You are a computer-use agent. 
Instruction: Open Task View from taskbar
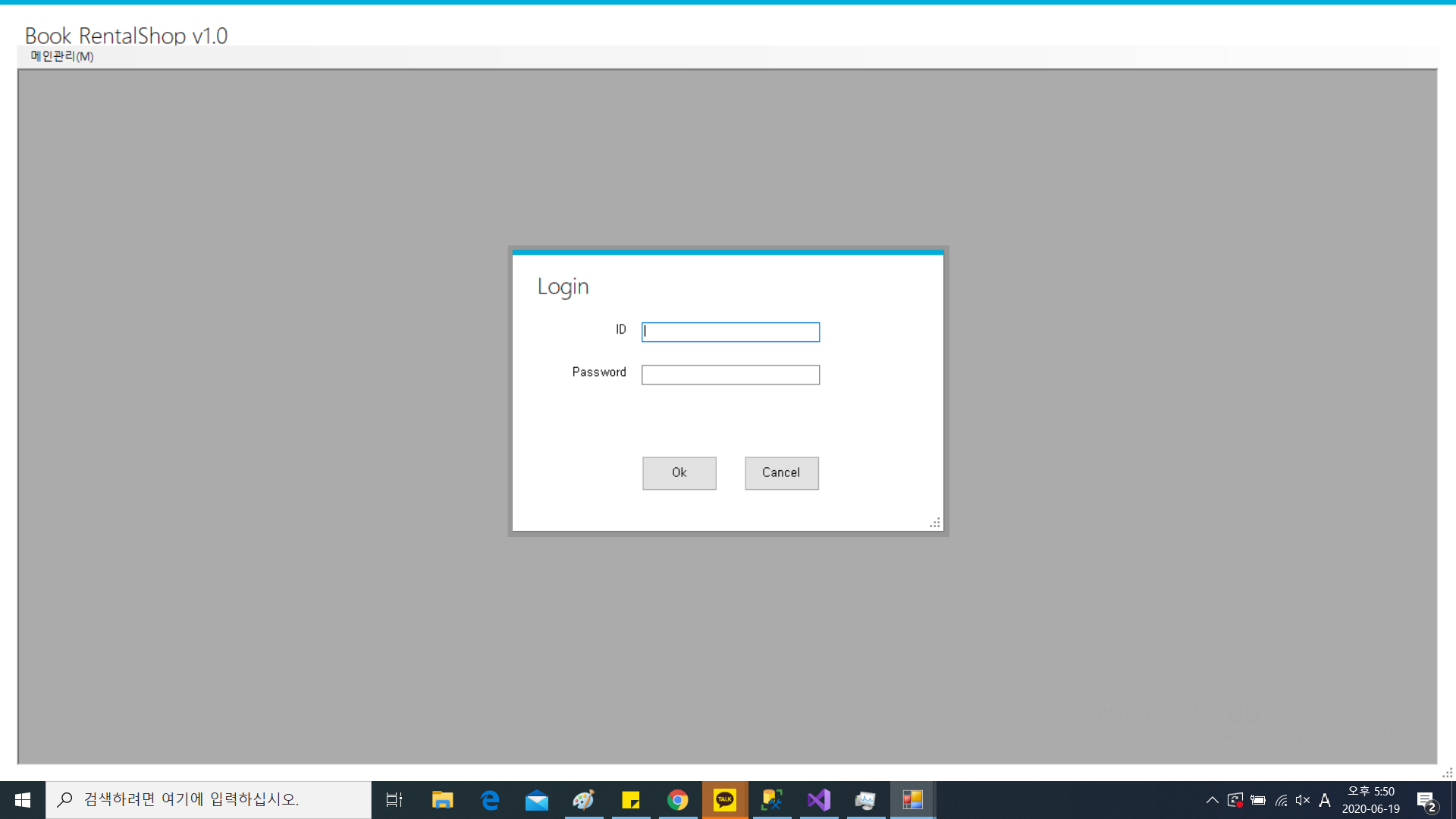coord(394,800)
